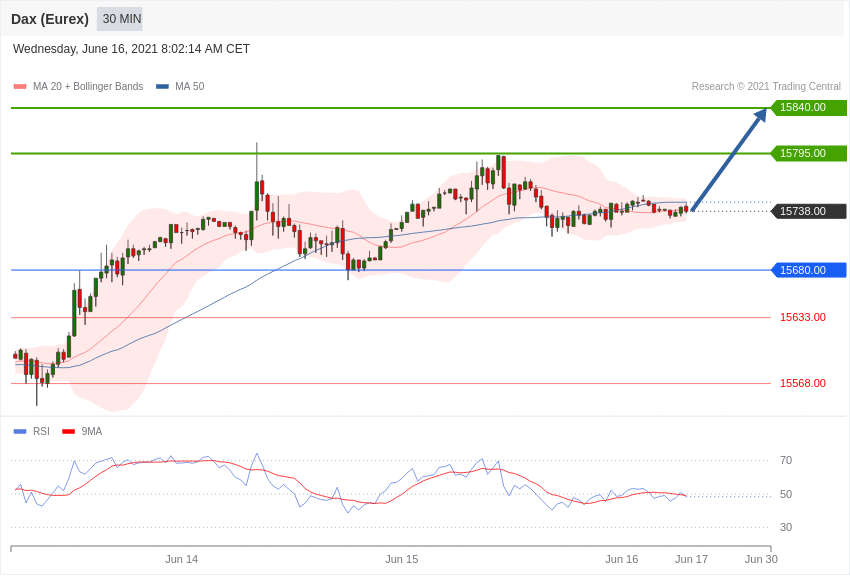Click the RSI 30 level label
The image size is (850, 576).
click(786, 527)
